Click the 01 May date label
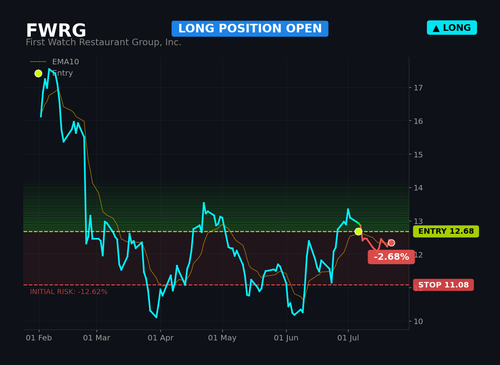Viewport: 500px width, 365px height. (x=222, y=338)
